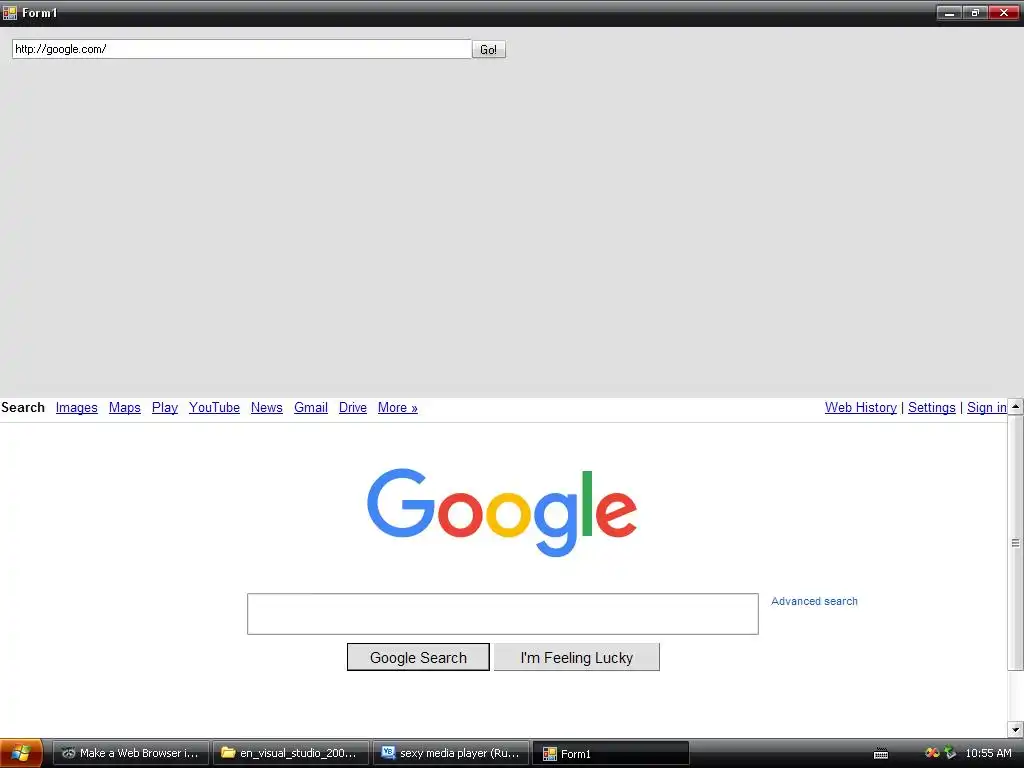Open the Web History link
This screenshot has width=1024, height=768.
(x=861, y=408)
